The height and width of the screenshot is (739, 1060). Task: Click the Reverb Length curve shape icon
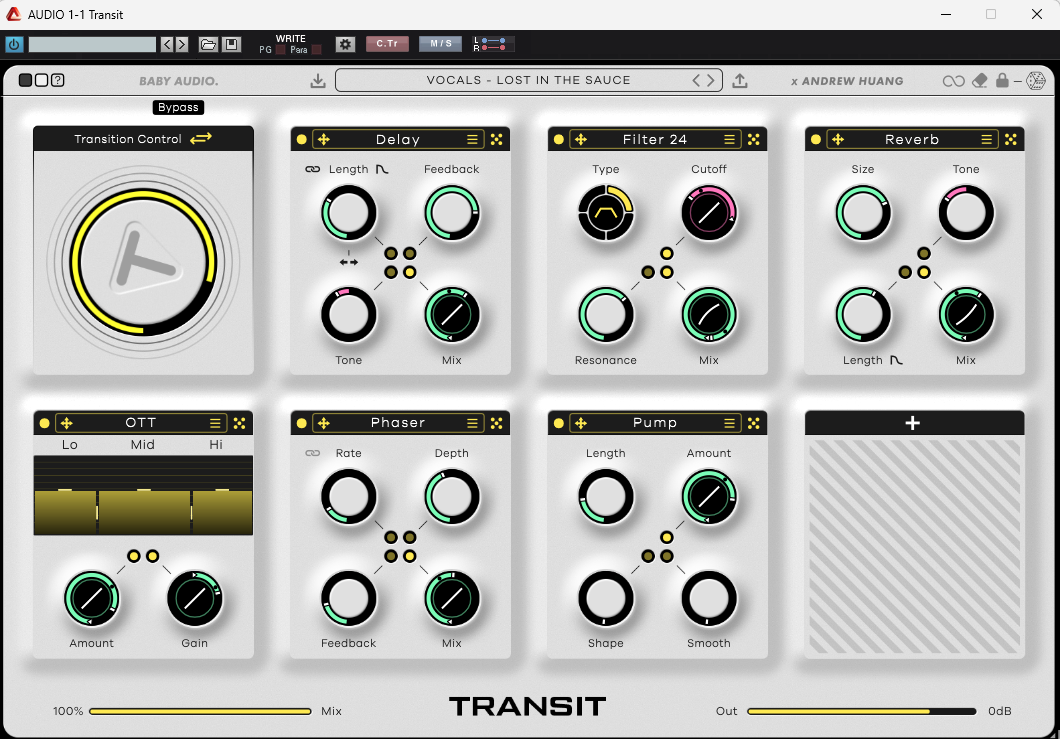point(896,360)
